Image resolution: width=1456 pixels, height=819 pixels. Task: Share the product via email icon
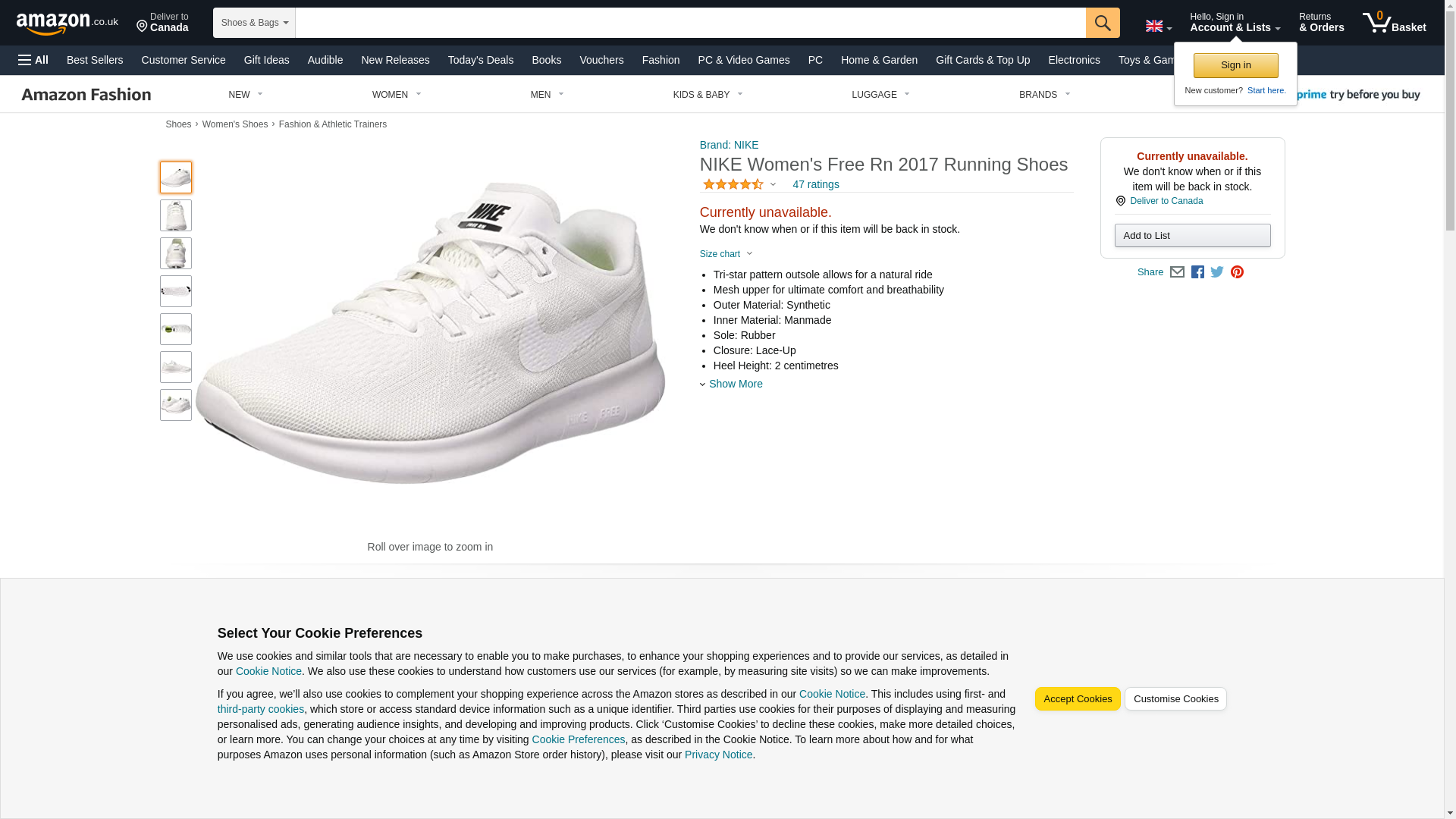1177,272
